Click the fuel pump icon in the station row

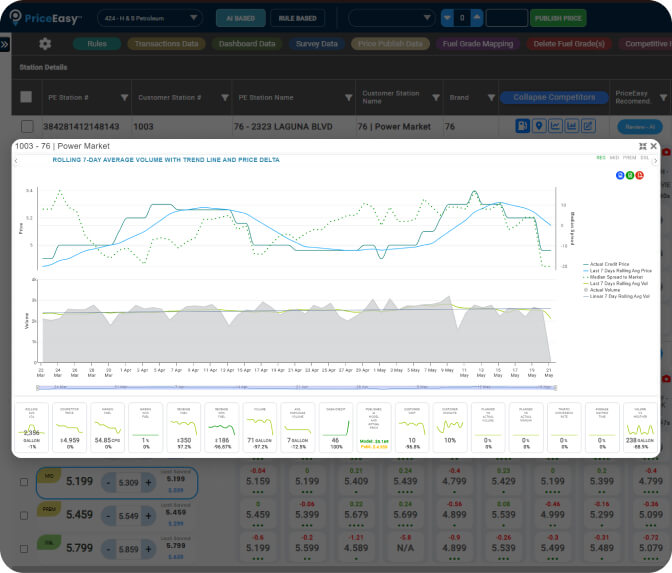[522, 126]
